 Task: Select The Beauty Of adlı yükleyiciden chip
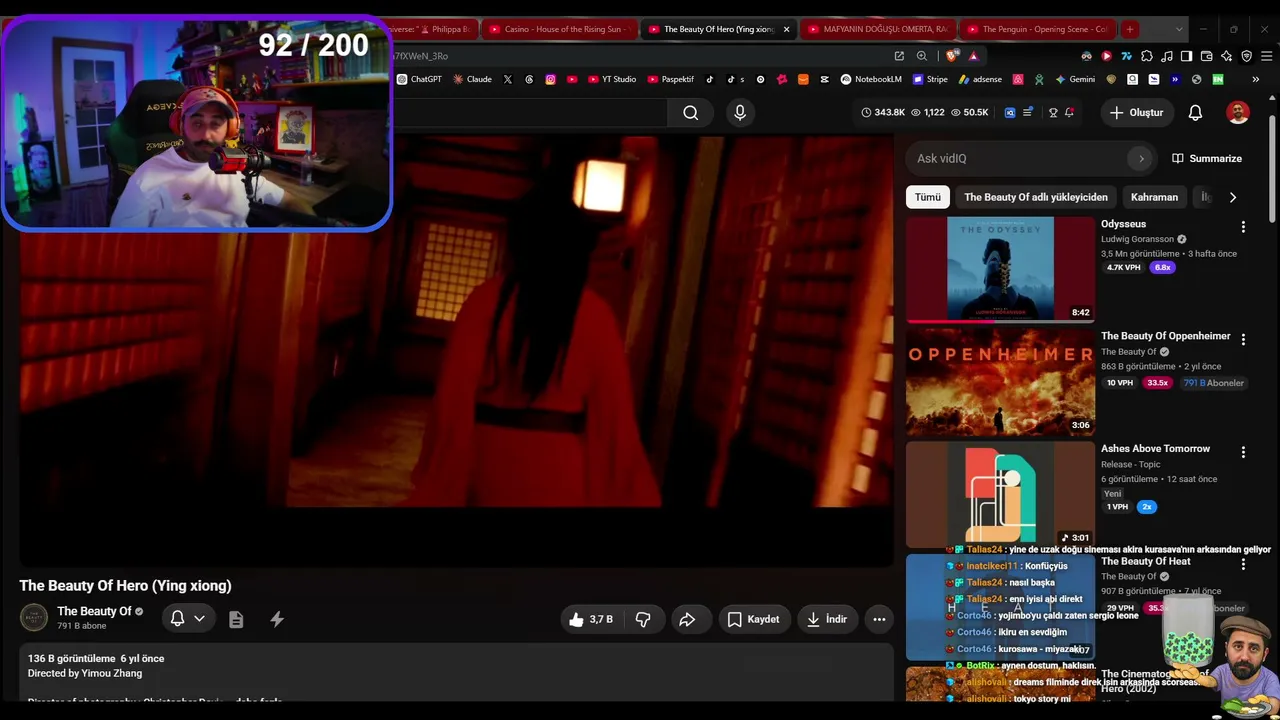pyautogui.click(x=1036, y=197)
